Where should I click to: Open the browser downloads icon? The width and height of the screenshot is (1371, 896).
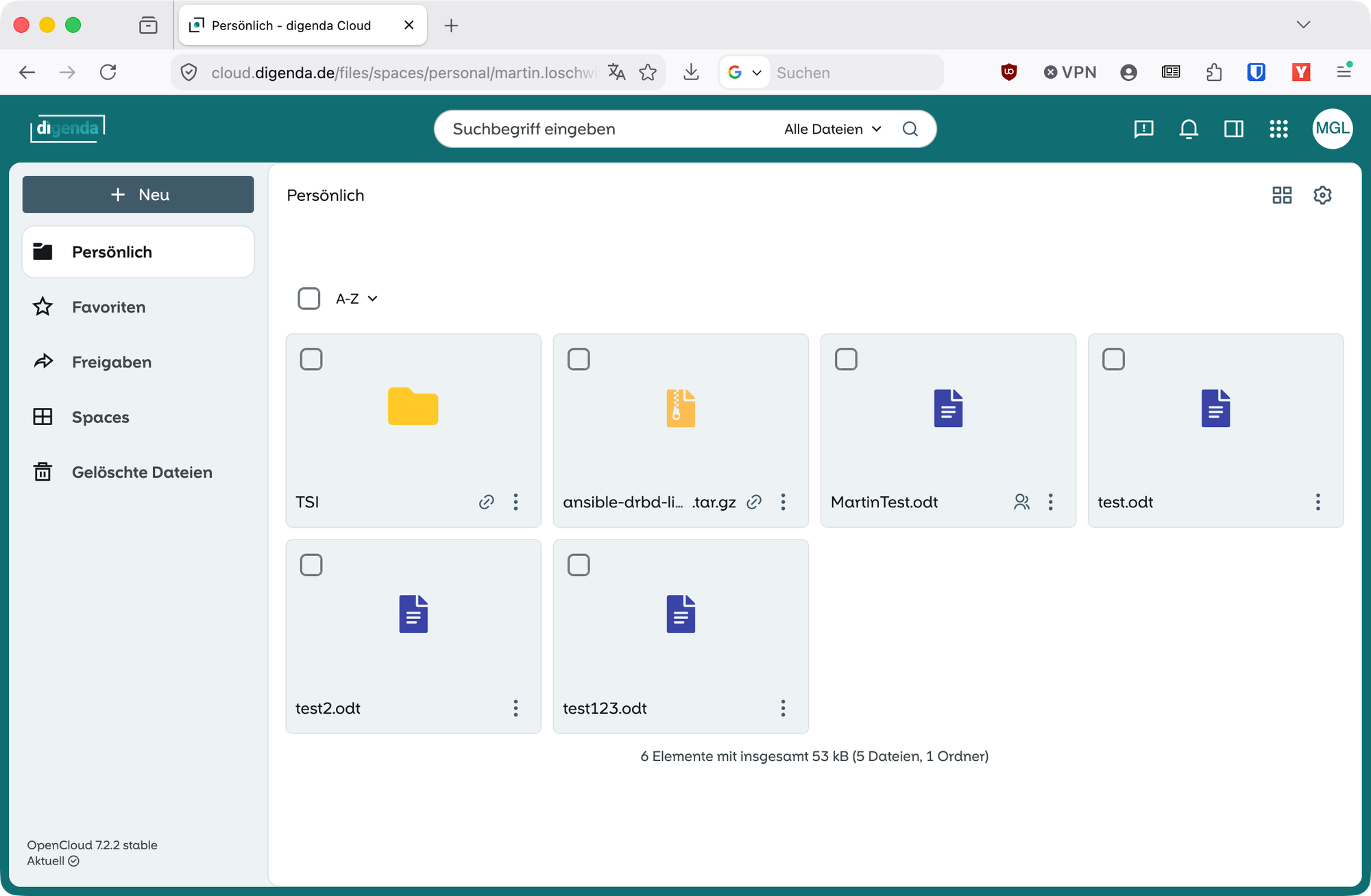pos(691,72)
